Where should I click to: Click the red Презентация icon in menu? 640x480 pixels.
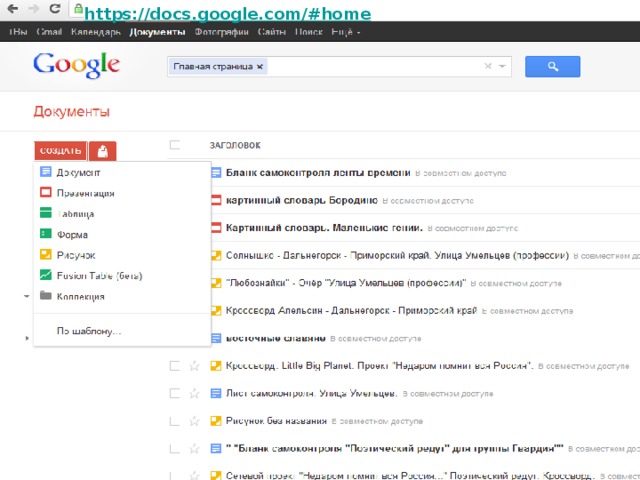[46, 192]
